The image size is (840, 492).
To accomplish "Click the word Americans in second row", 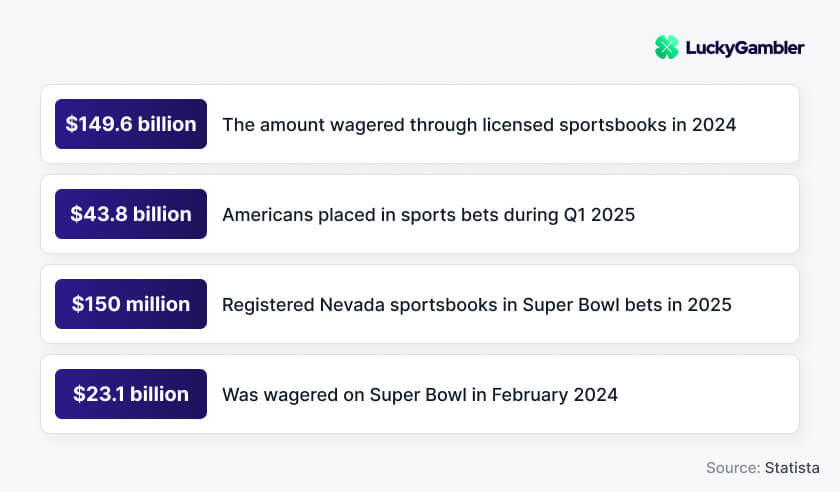I will tap(267, 215).
